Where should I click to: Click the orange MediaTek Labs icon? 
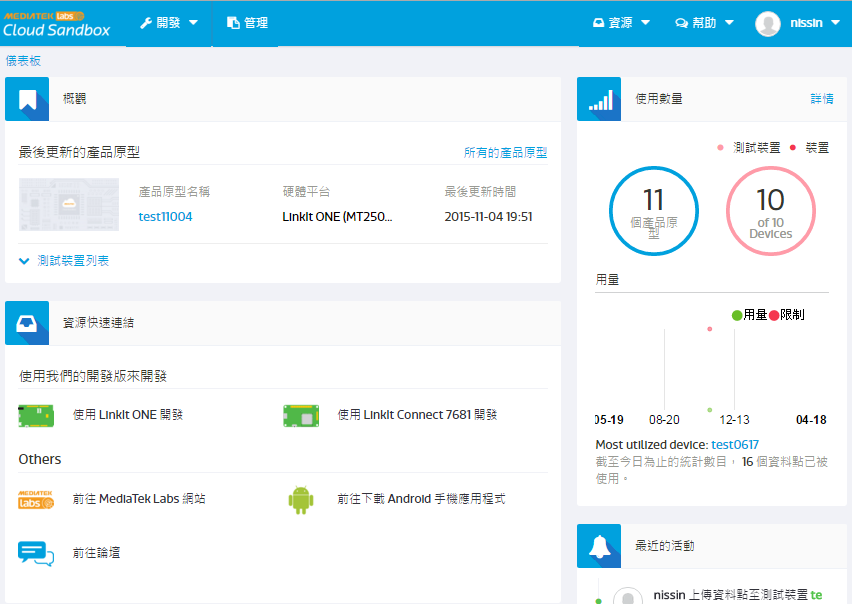[x=36, y=499]
